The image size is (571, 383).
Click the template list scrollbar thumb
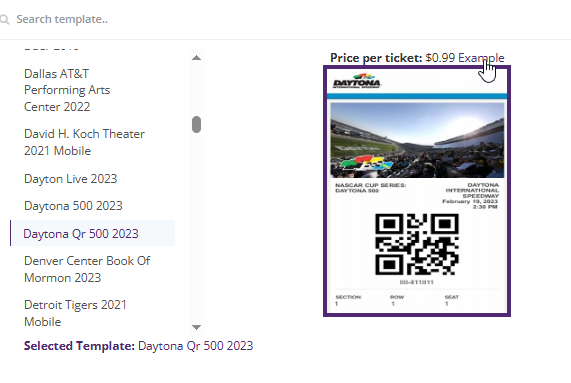pyautogui.click(x=196, y=125)
